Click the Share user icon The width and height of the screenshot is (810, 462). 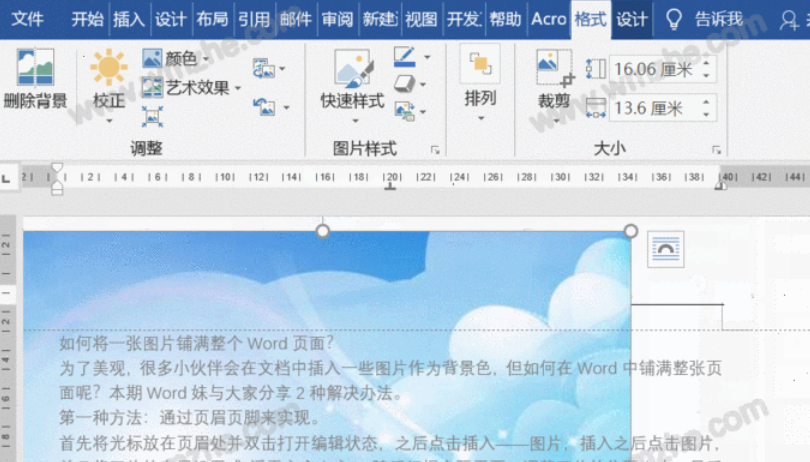point(789,20)
